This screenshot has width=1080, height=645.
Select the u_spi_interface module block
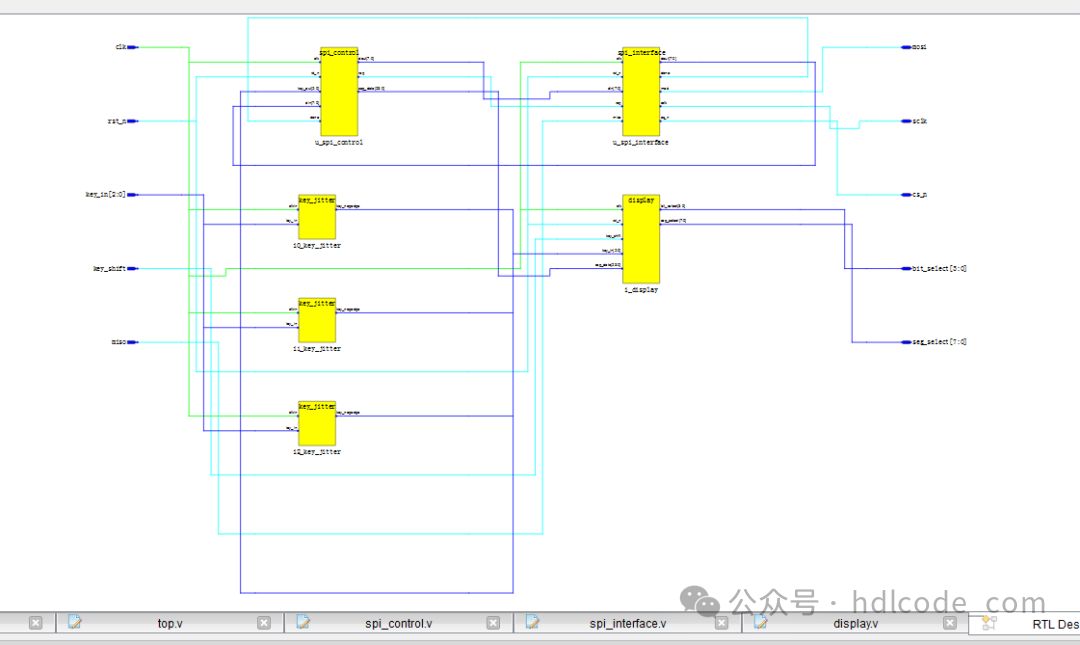point(641,92)
